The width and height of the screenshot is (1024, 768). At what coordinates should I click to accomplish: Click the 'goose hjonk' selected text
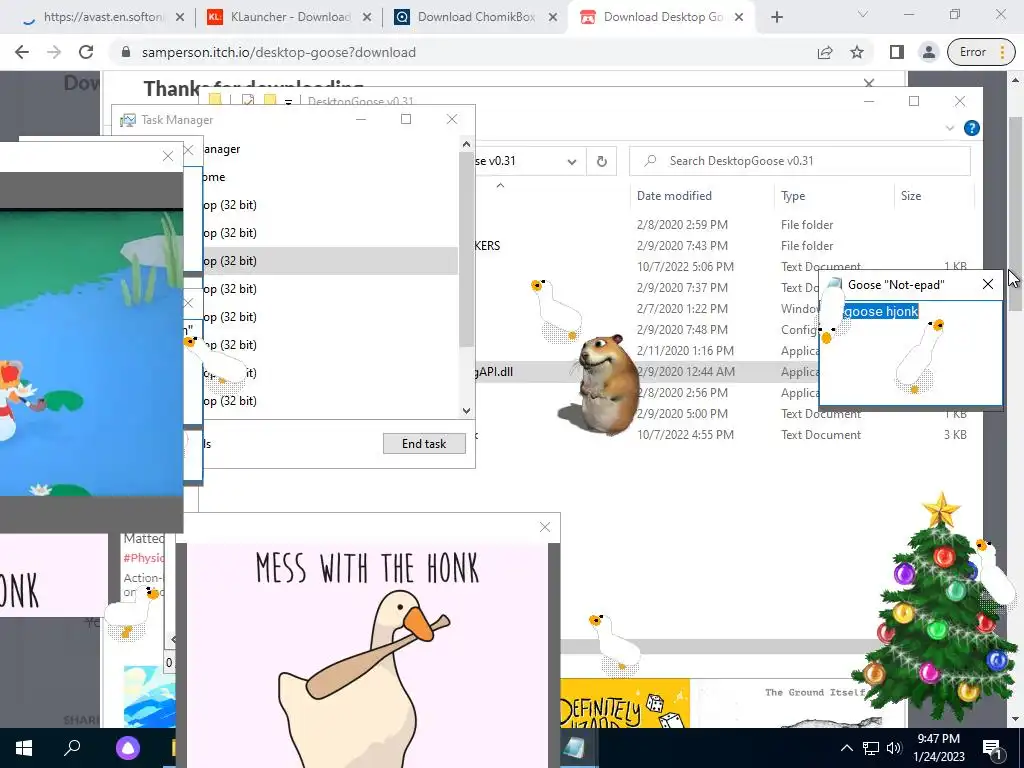tap(881, 312)
